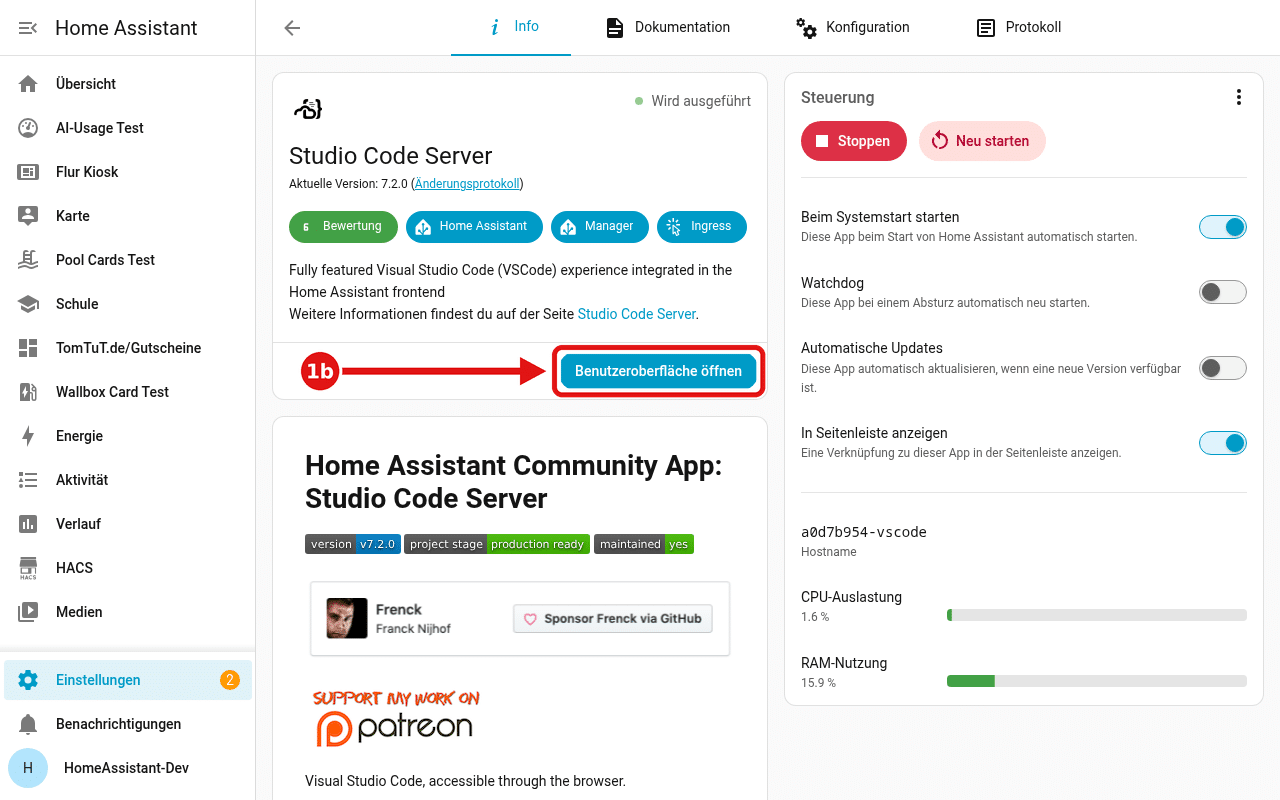Open Einstellungen gear icon
Viewport: 1280px width, 800px height.
(x=28, y=680)
